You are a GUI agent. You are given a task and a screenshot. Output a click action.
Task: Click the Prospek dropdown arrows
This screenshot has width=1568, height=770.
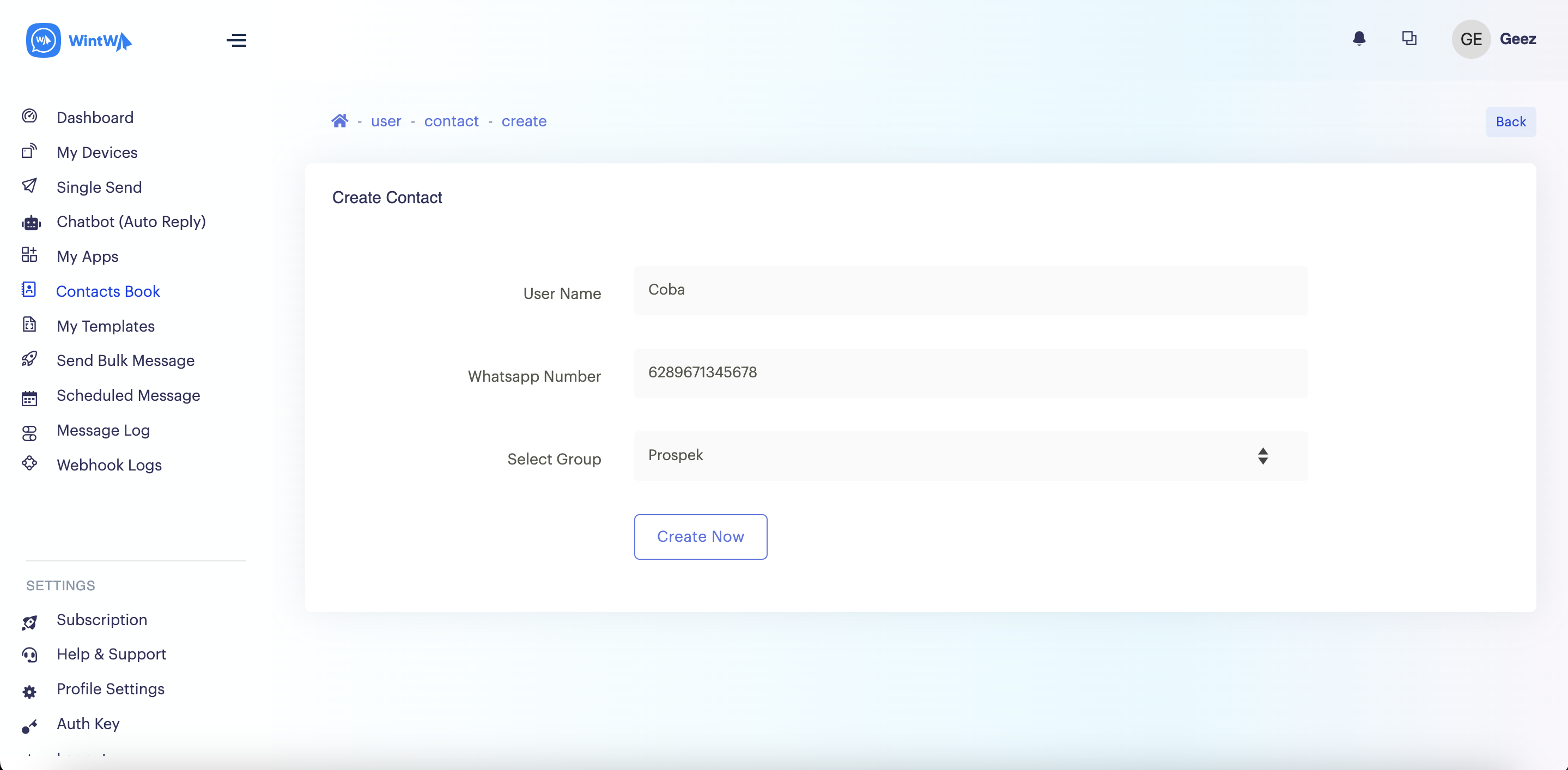(1262, 456)
